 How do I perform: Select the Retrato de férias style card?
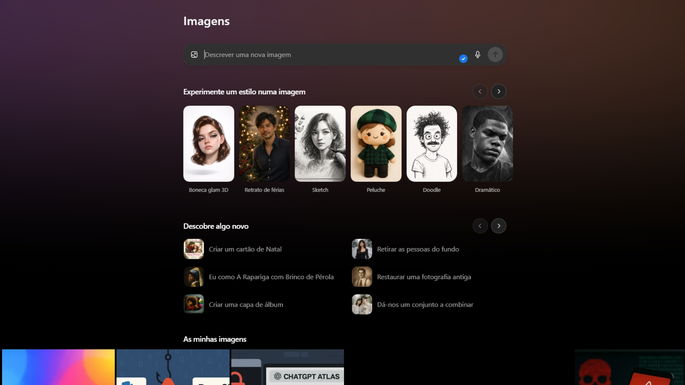coord(264,144)
